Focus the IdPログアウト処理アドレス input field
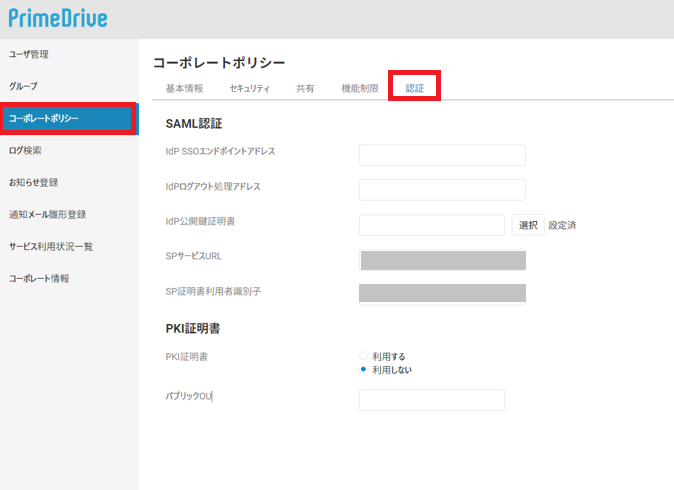 tap(441, 190)
